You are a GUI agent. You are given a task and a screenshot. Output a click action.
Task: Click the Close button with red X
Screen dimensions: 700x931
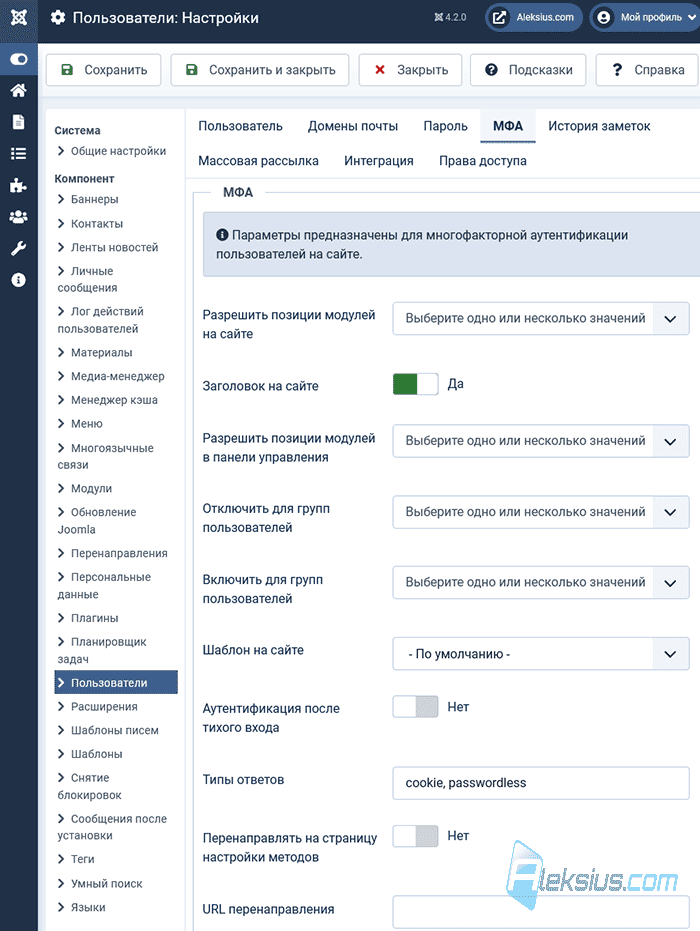410,70
